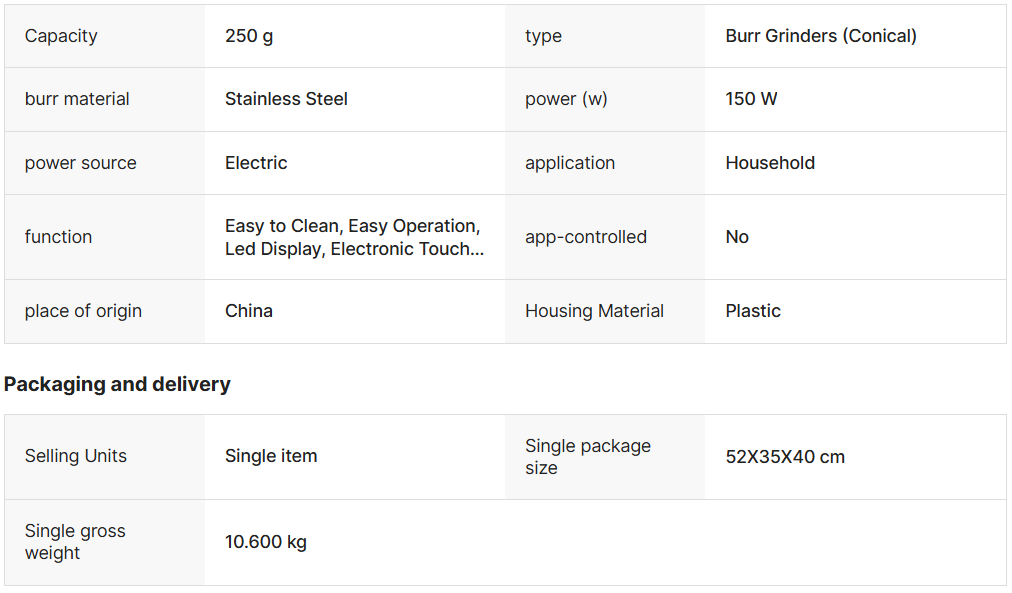Click the "No" app-controlled value
Viewport: 1012px width, 593px height.
[x=737, y=237]
